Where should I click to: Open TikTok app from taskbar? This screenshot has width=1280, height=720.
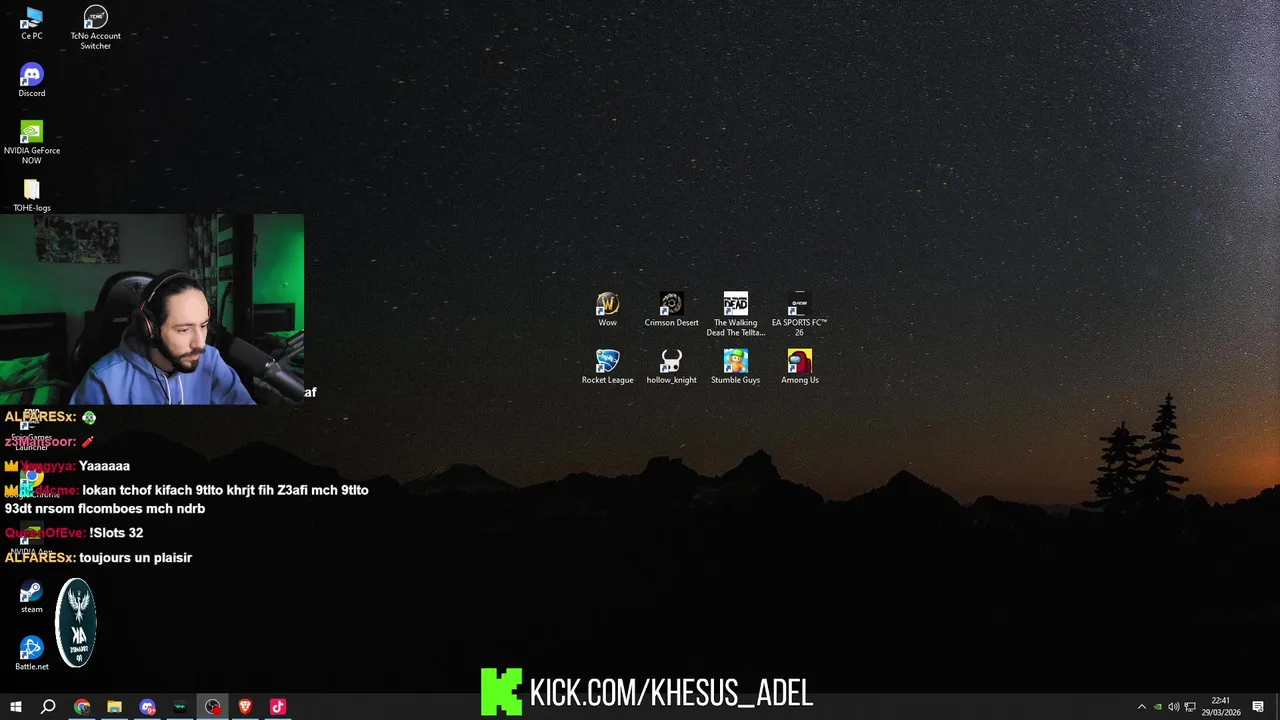(x=278, y=707)
